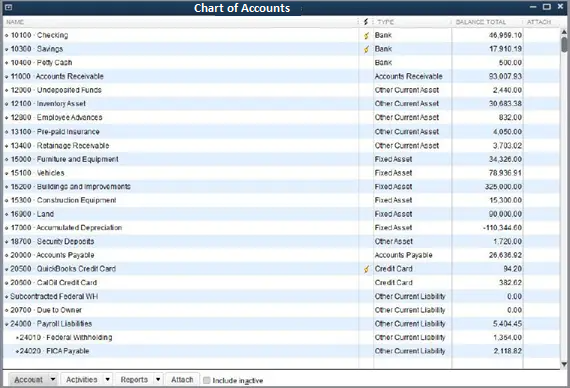
Task: Select the 16900 Land account
Action: [x=281, y=214]
